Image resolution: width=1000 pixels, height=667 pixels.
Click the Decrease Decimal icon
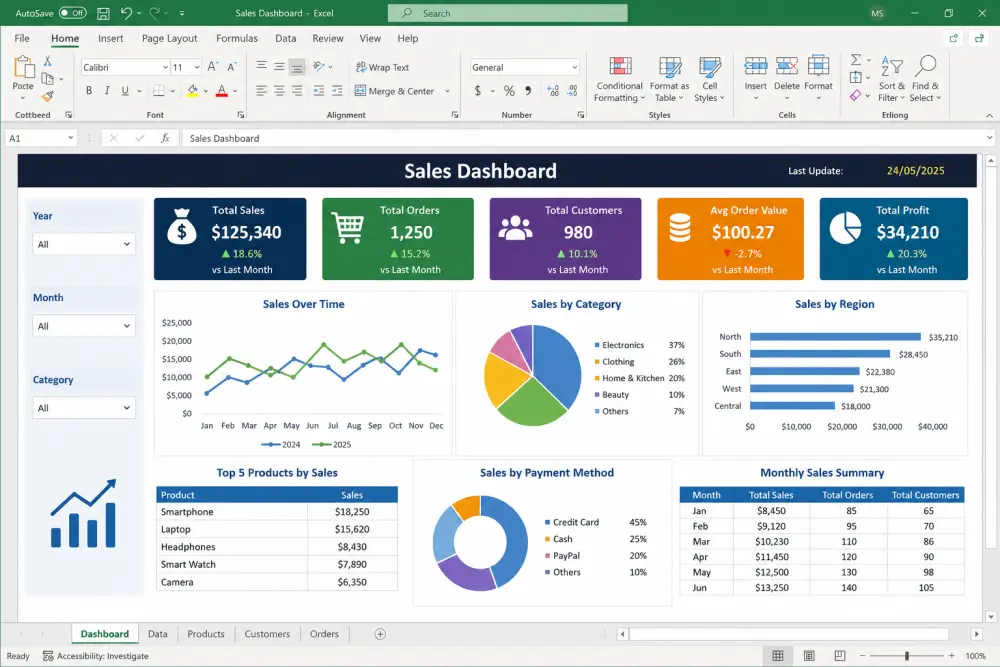(573, 91)
